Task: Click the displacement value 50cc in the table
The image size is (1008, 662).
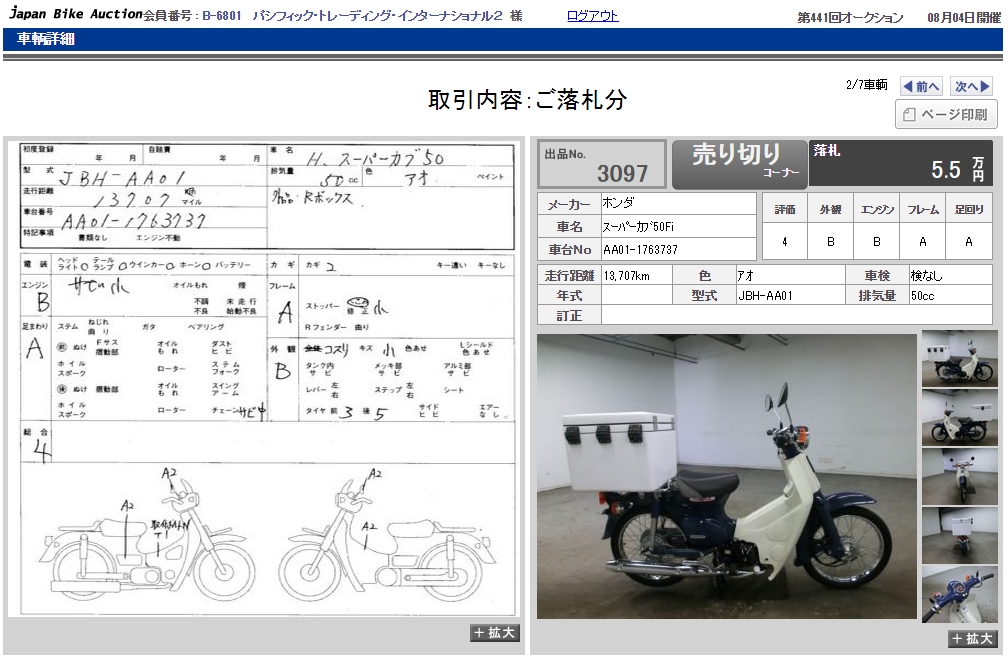Action: pyautogui.click(x=922, y=296)
